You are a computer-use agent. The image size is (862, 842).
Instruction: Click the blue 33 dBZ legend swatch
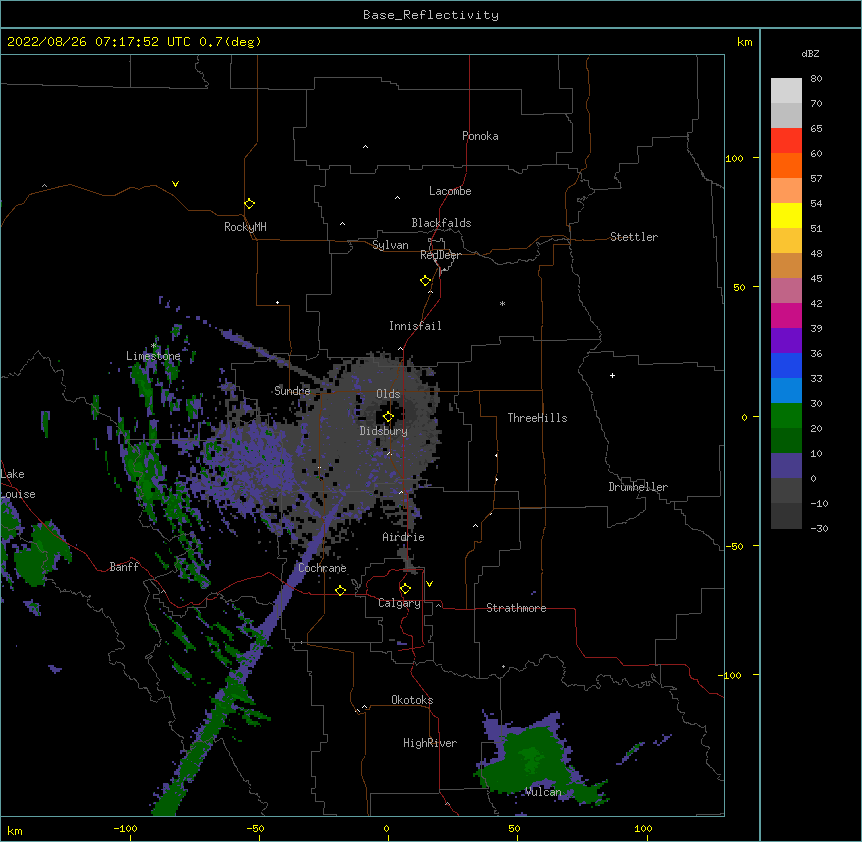pos(786,365)
